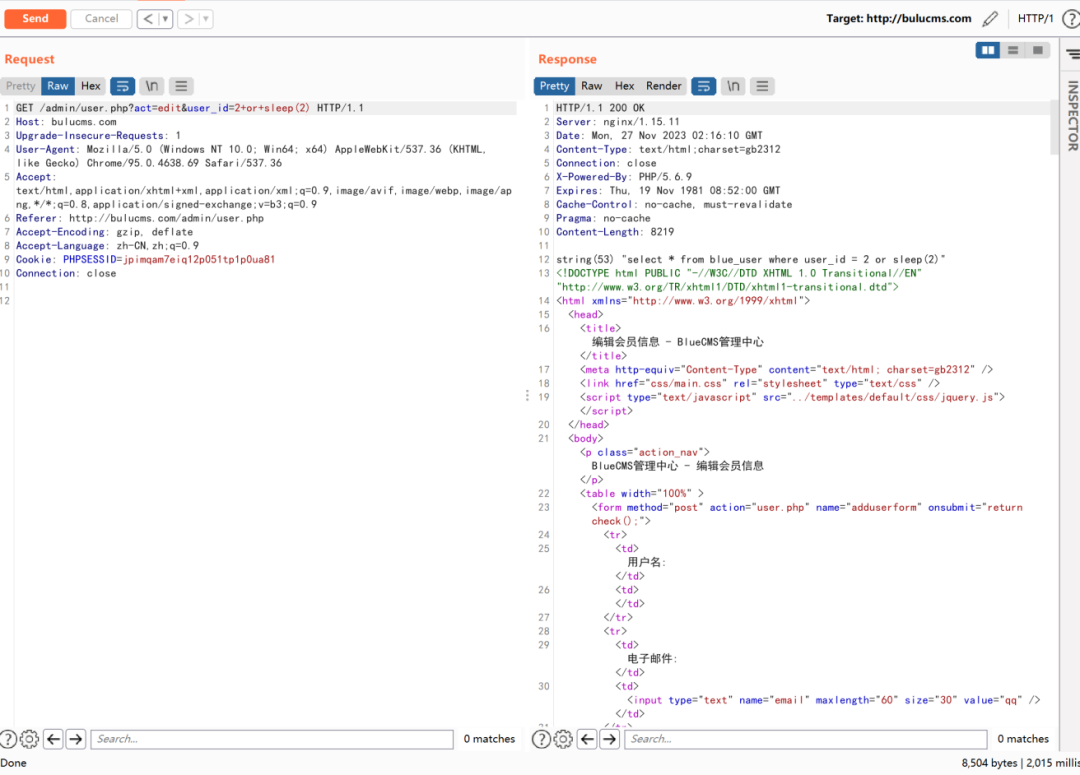Click the Target: http://bulucms.com label
This screenshot has width=1080, height=775.
(899, 19)
